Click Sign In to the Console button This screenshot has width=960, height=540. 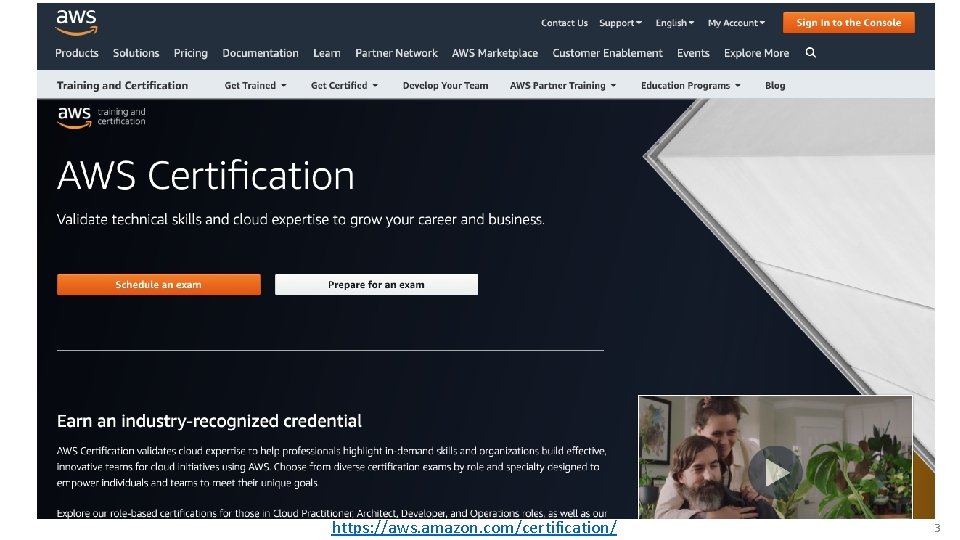point(849,23)
